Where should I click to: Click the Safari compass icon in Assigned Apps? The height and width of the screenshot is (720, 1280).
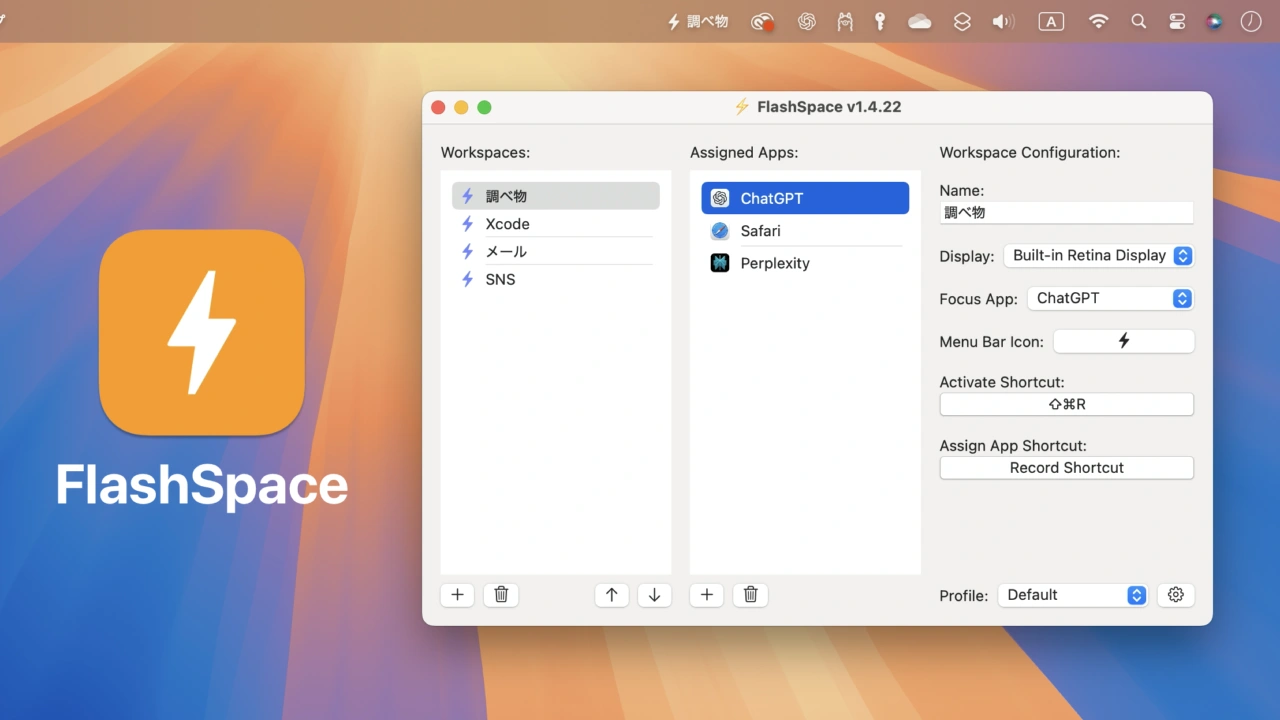coord(720,231)
